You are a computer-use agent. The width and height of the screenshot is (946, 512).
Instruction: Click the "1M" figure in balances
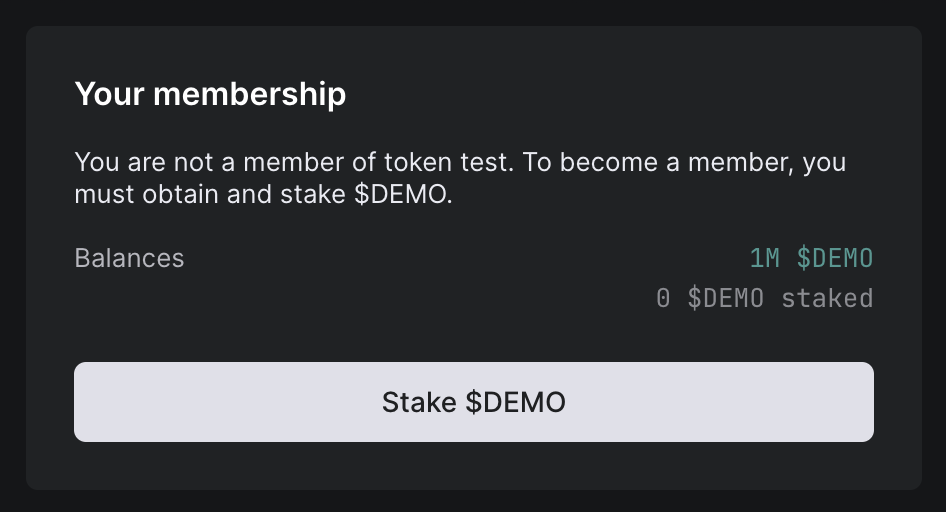[x=764, y=259]
